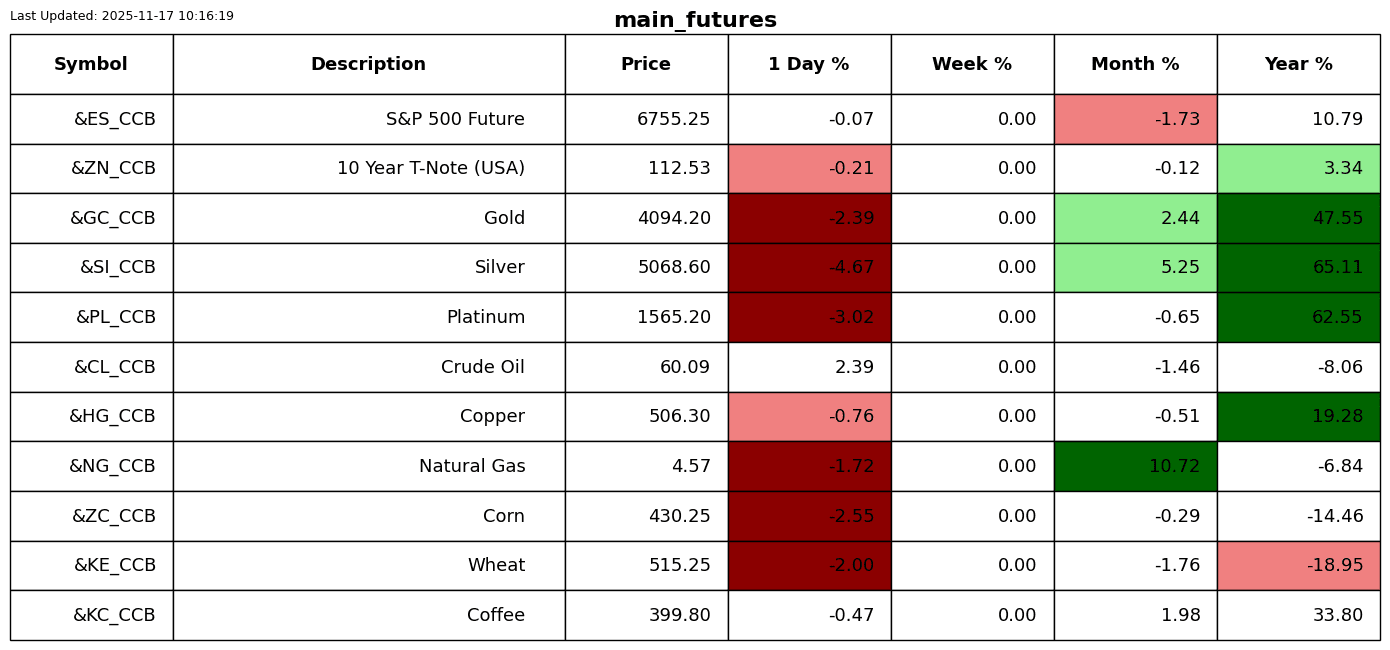Select the Silver price 5068.60
The image size is (1390, 650).
pyautogui.click(x=673, y=268)
